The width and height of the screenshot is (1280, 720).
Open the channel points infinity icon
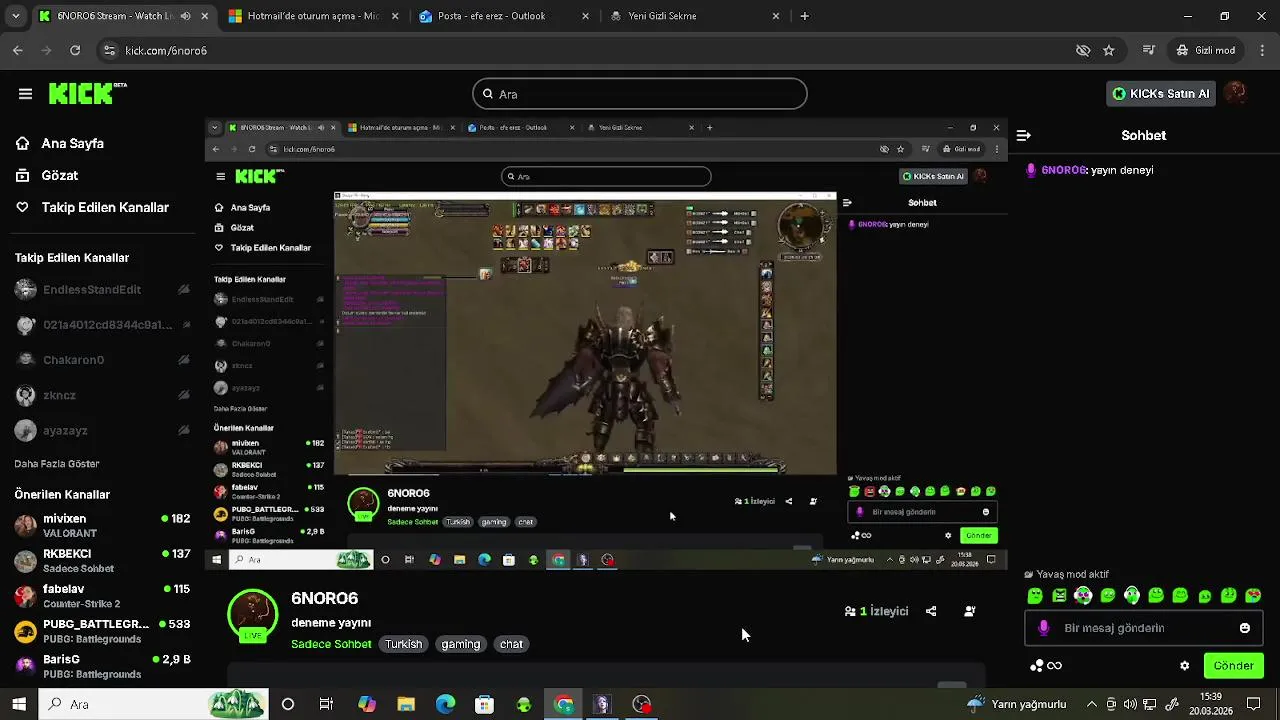(x=1047, y=666)
